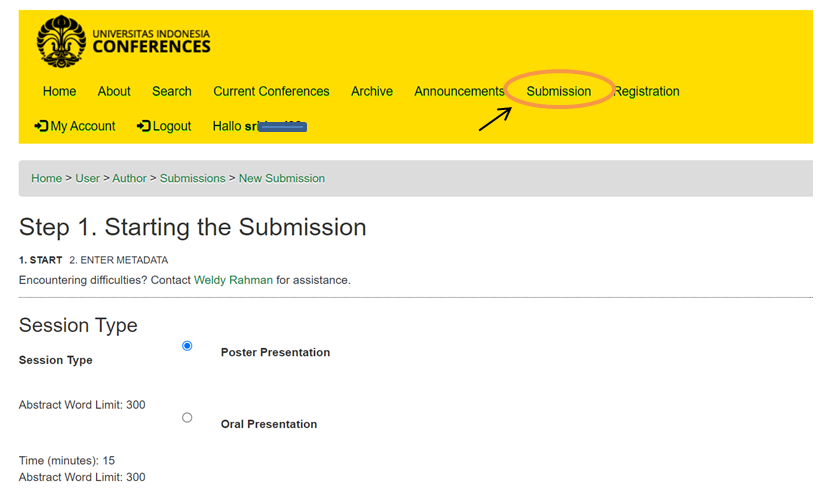
Task: View the Announcements page
Action: tap(459, 91)
